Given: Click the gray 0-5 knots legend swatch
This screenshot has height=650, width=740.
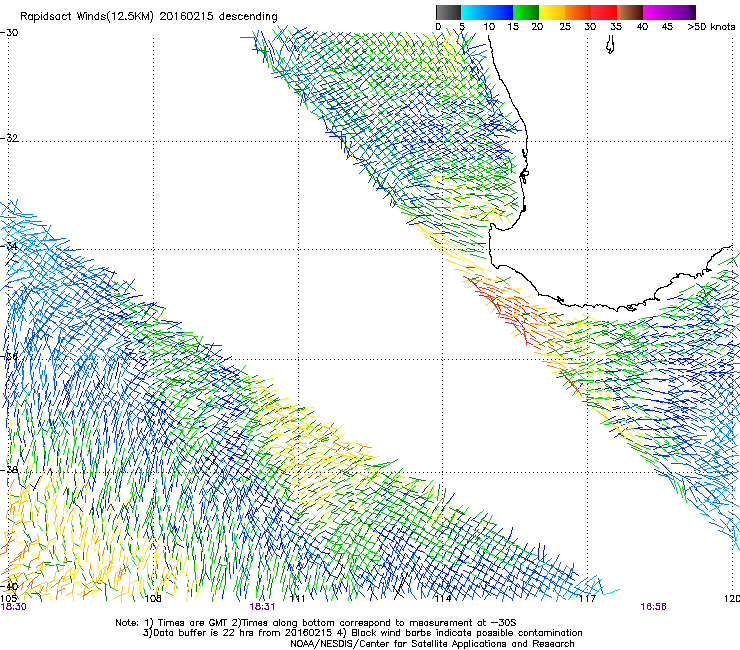Looking at the screenshot, I should tap(448, 12).
